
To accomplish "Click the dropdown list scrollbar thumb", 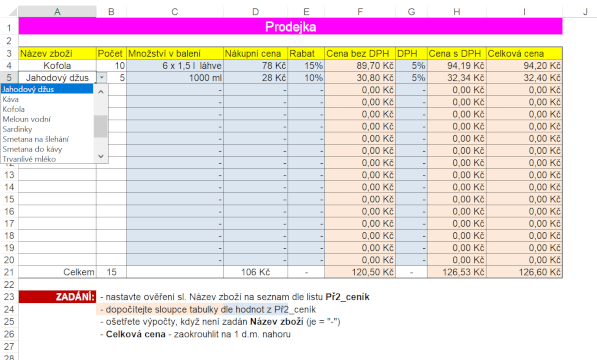I will point(101,126).
